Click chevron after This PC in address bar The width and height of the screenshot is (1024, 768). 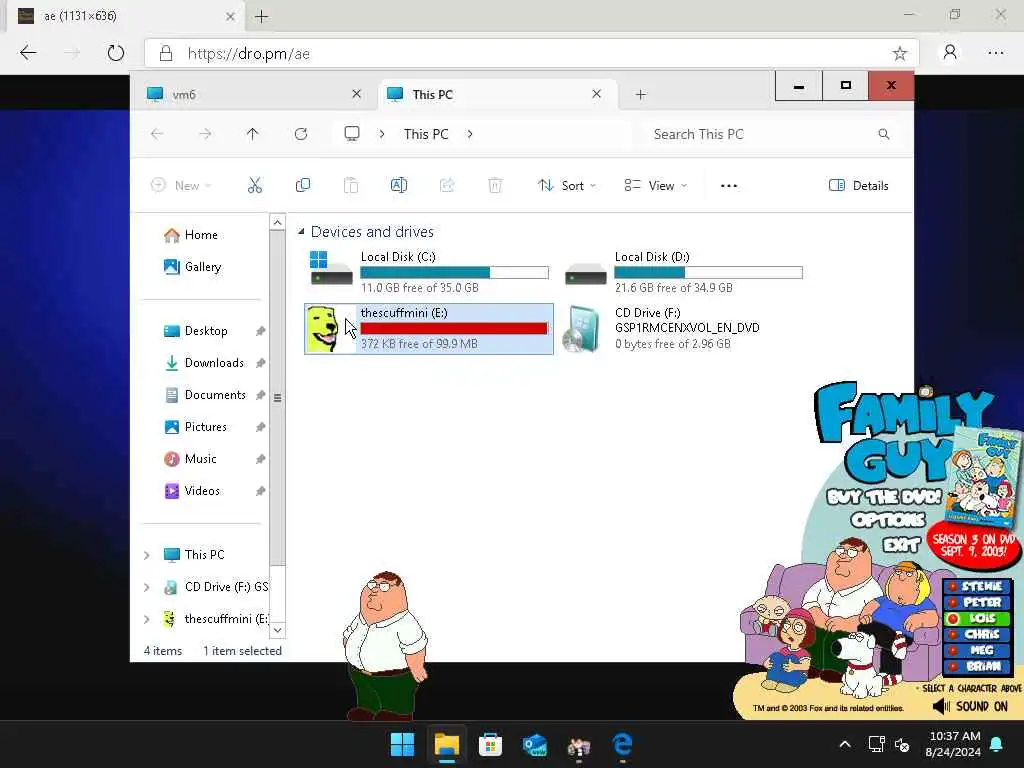pyautogui.click(x=470, y=134)
